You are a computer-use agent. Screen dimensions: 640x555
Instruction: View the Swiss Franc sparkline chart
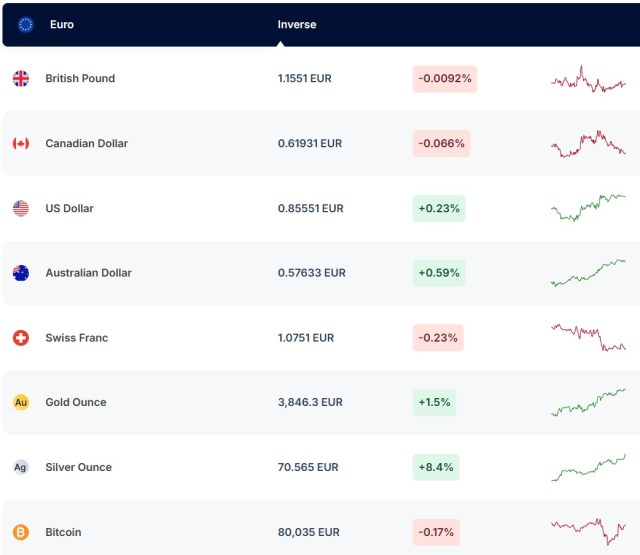(x=588, y=337)
